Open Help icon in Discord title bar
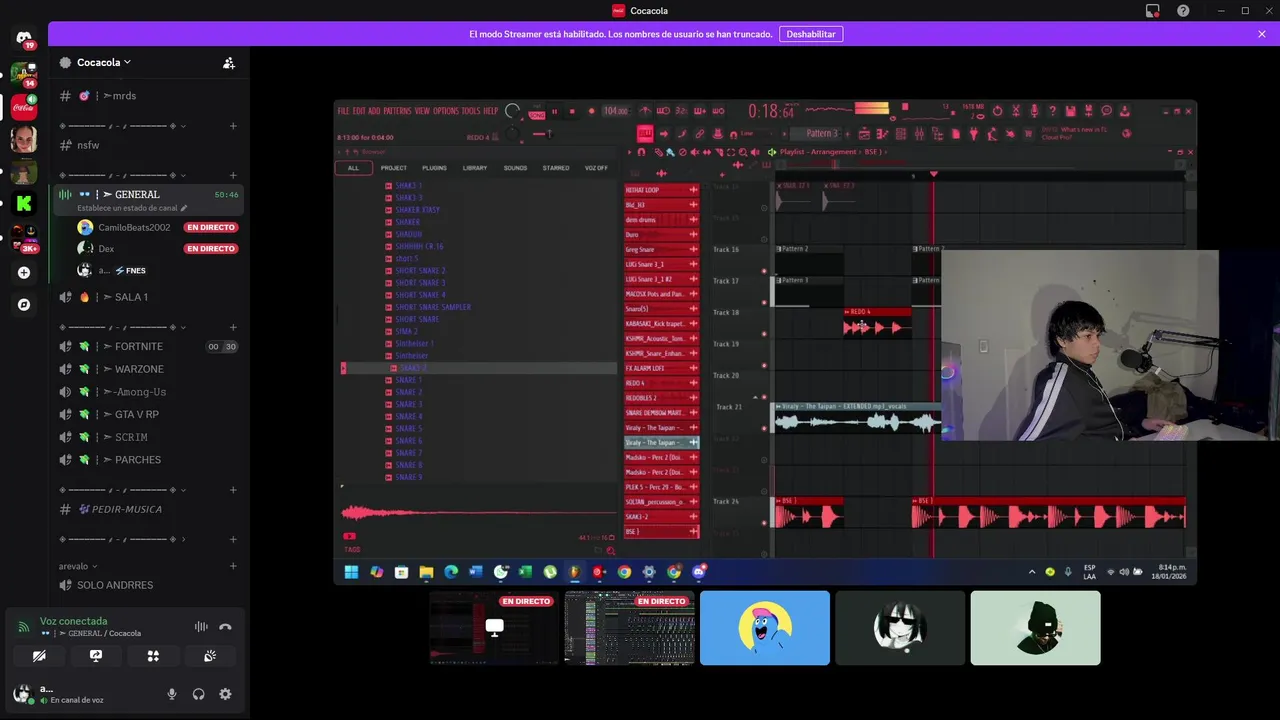This screenshot has width=1280, height=720. 1184,11
